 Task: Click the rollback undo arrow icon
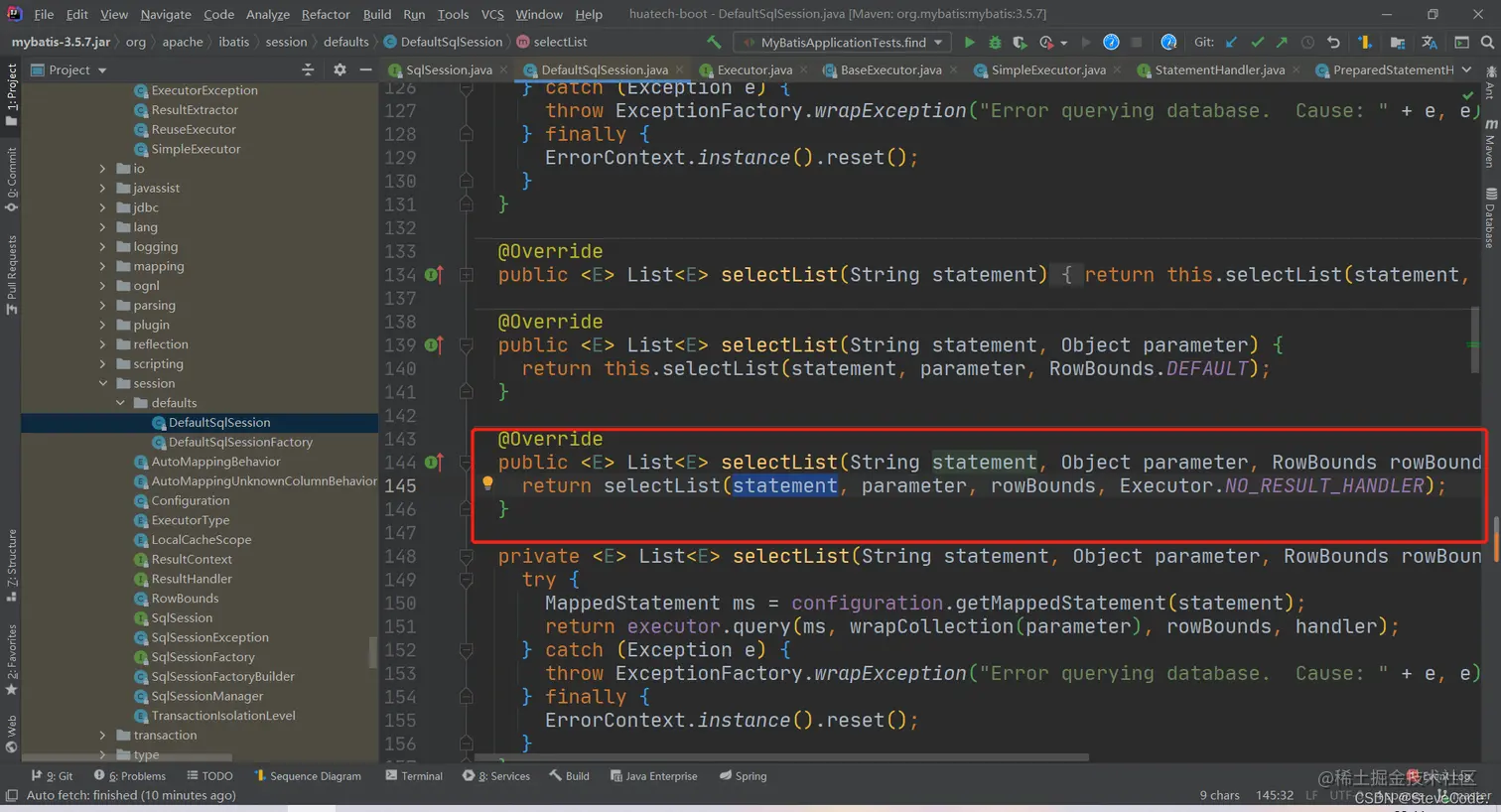click(x=1333, y=42)
